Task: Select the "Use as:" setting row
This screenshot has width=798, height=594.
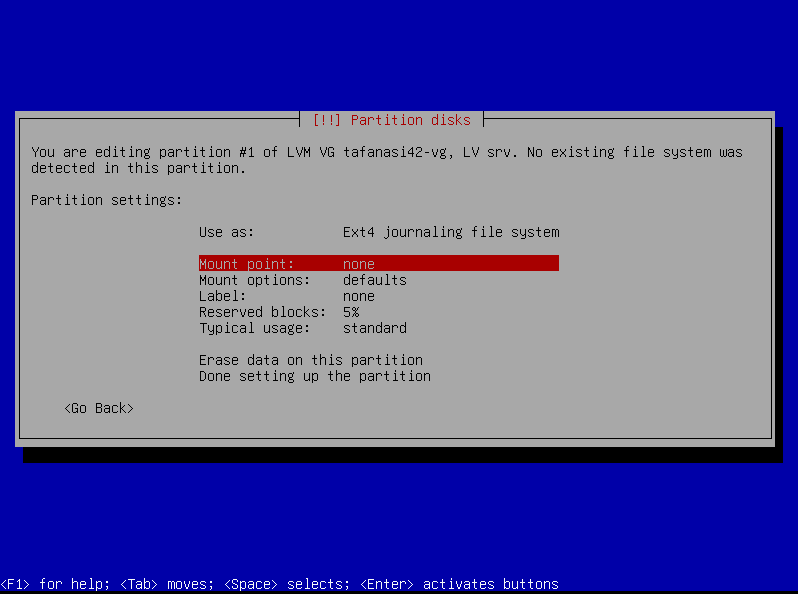Action: (227, 232)
